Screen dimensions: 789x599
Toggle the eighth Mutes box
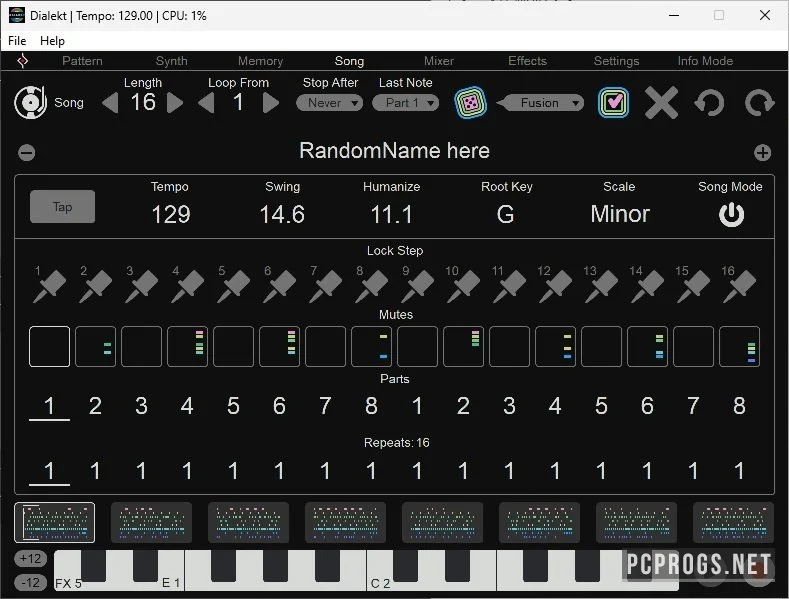[371, 346]
